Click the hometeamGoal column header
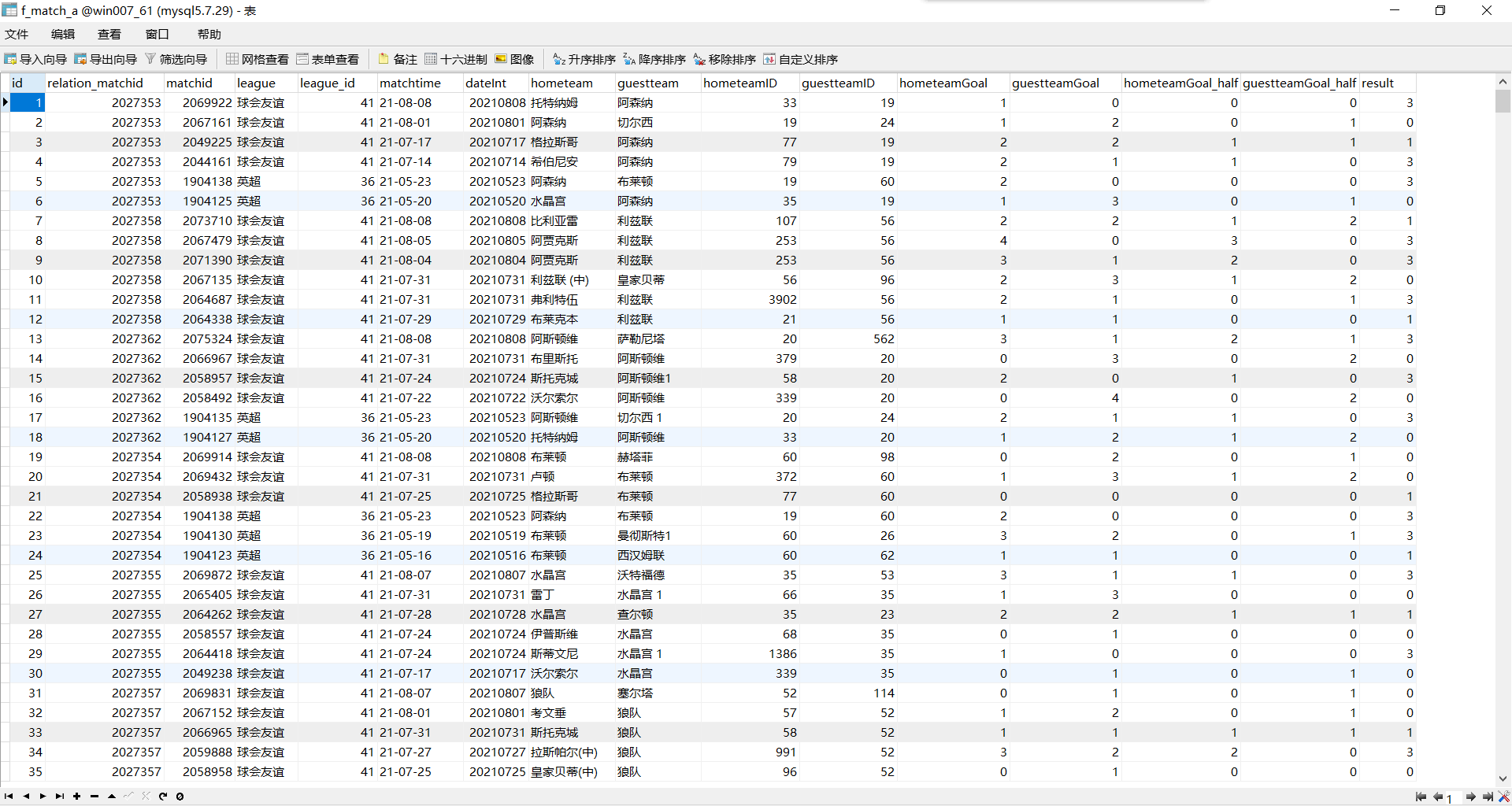This screenshot has height=806, width=1512. (x=954, y=83)
